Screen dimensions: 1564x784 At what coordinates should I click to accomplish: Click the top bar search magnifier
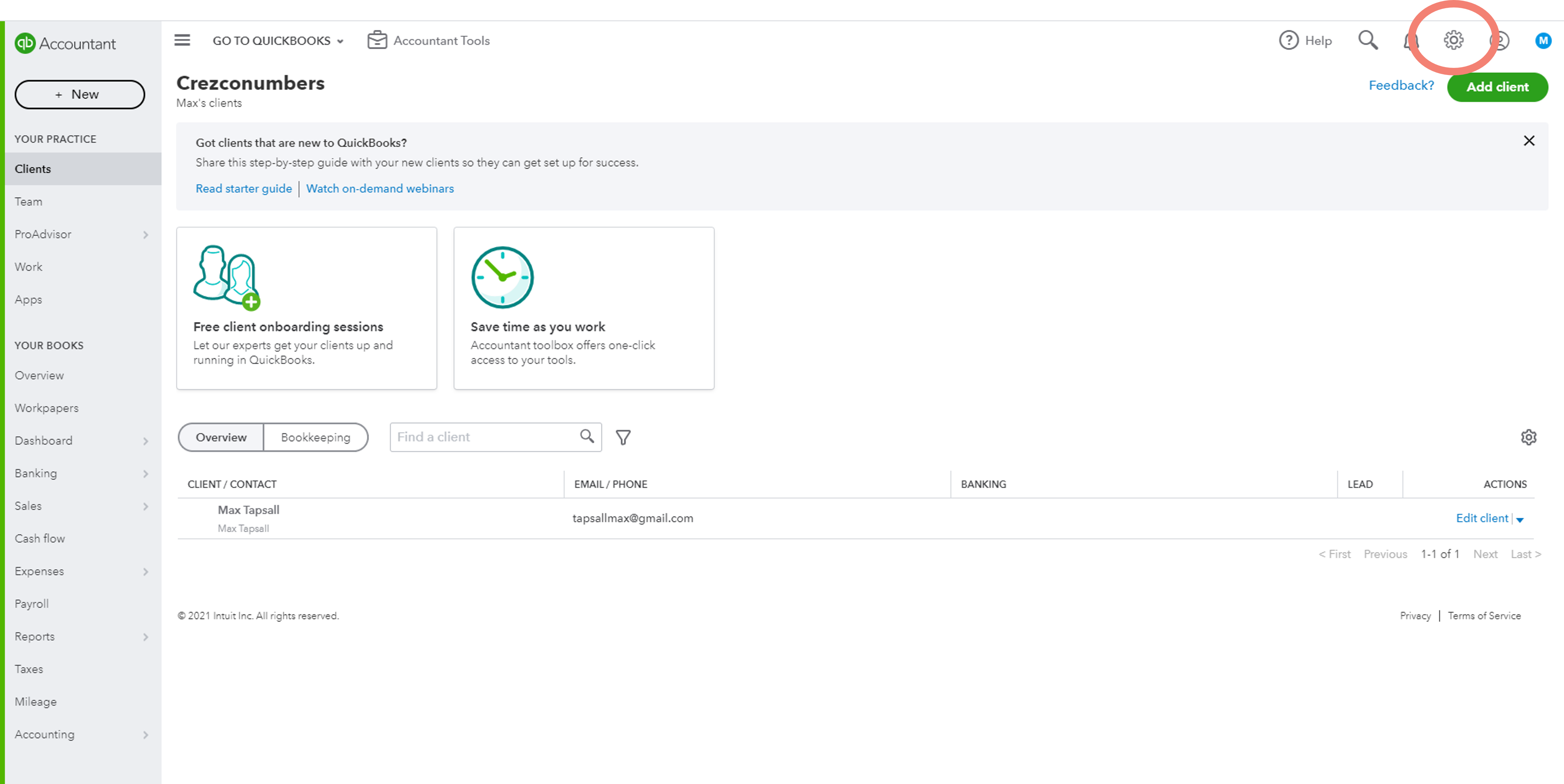point(1368,40)
